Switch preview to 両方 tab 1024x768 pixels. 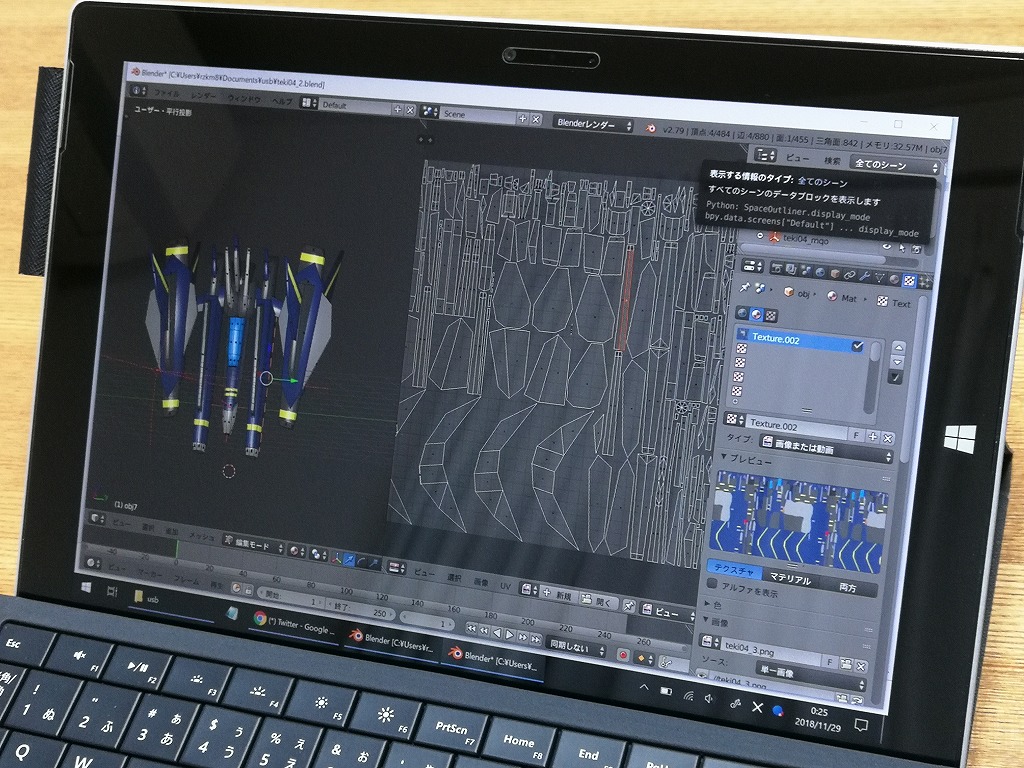click(x=848, y=588)
